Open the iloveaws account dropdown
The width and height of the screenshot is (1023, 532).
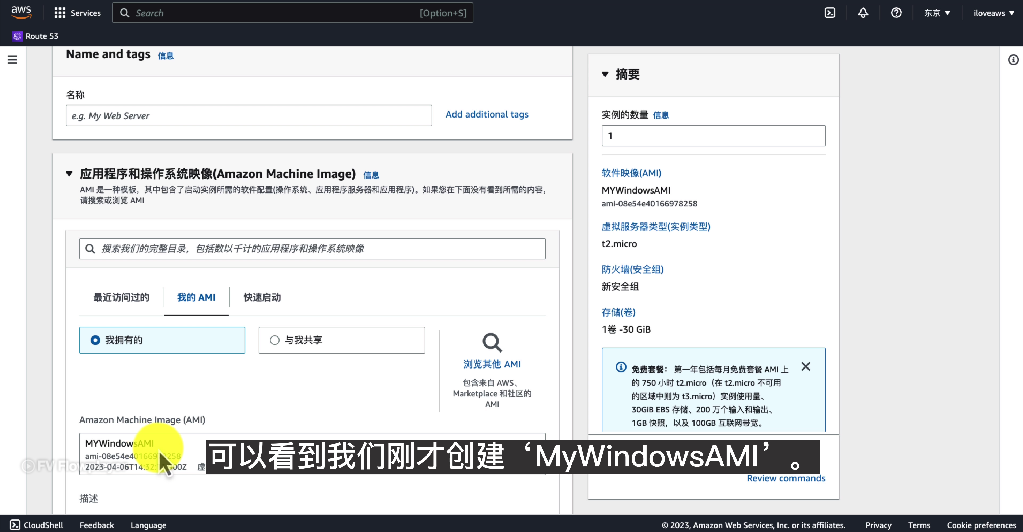pyautogui.click(x=994, y=13)
